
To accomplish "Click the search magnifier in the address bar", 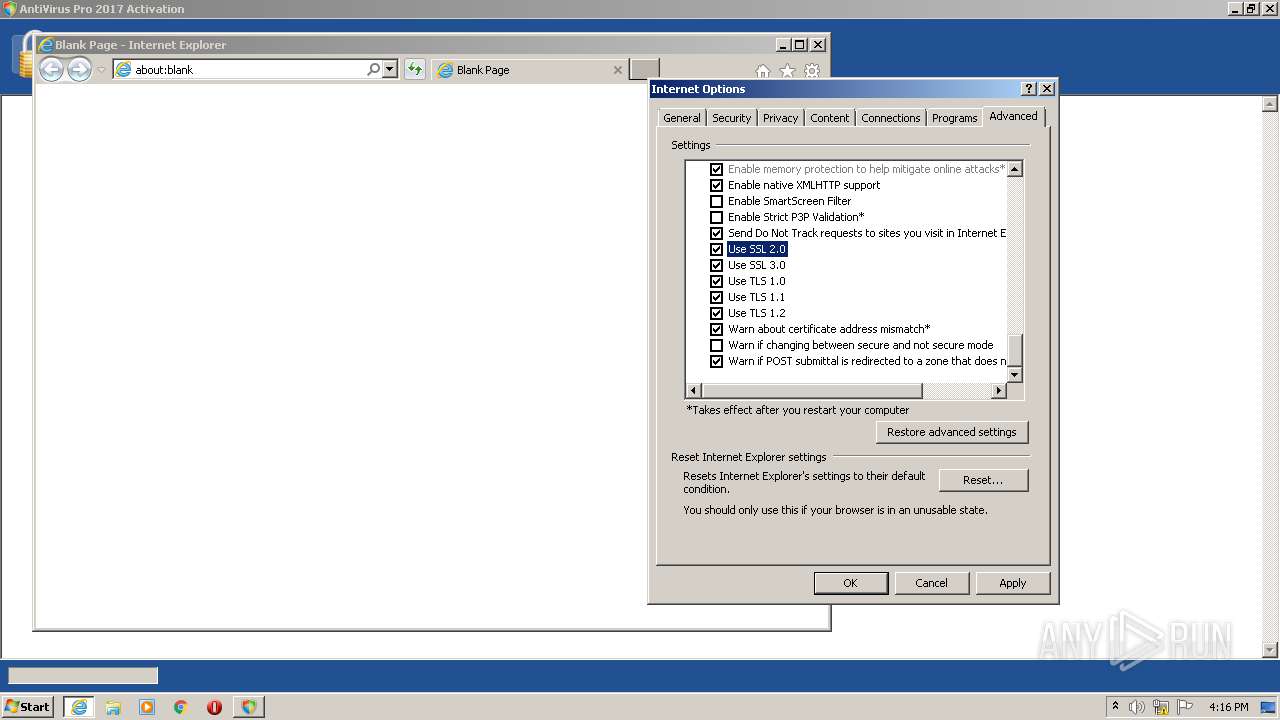I will tap(373, 69).
